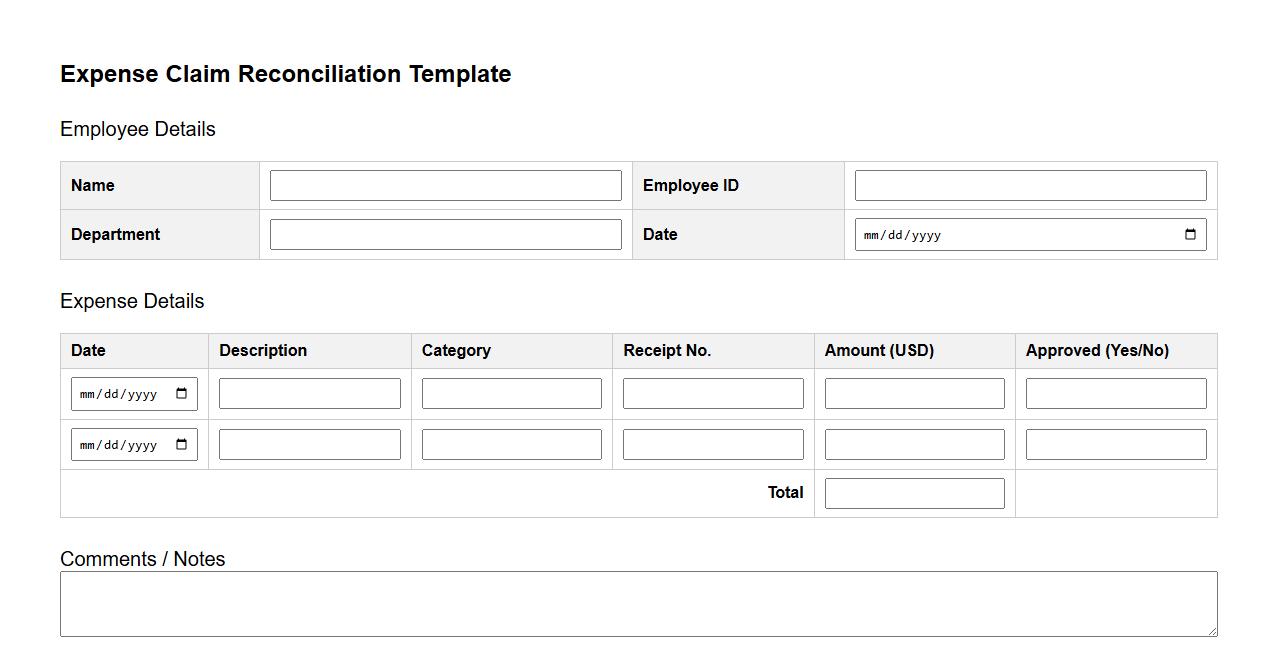Click the Total amount input box
This screenshot has height=650, width=1278.
pos(914,493)
